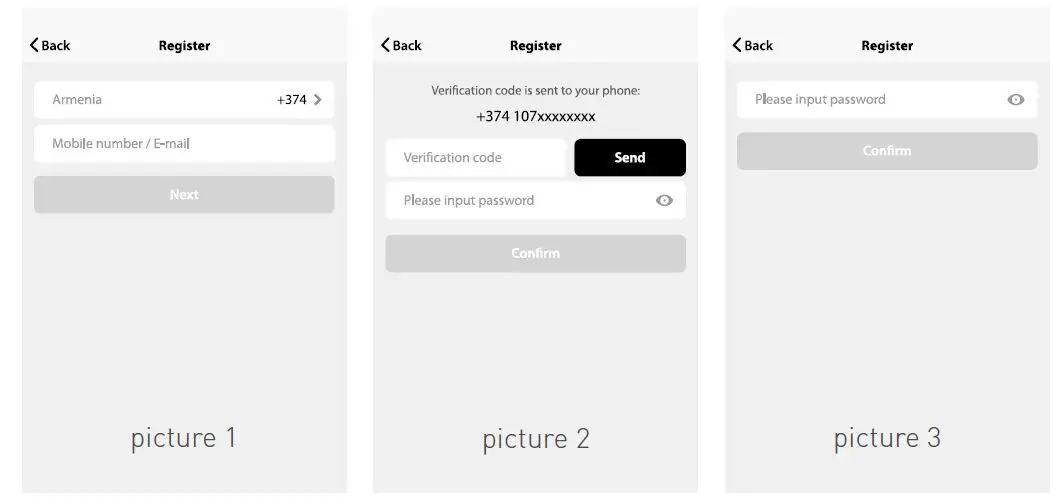Viewport: 1062px width, 504px height.
Task: Tap the Confirm button in picture 3
Action: [x=887, y=151]
